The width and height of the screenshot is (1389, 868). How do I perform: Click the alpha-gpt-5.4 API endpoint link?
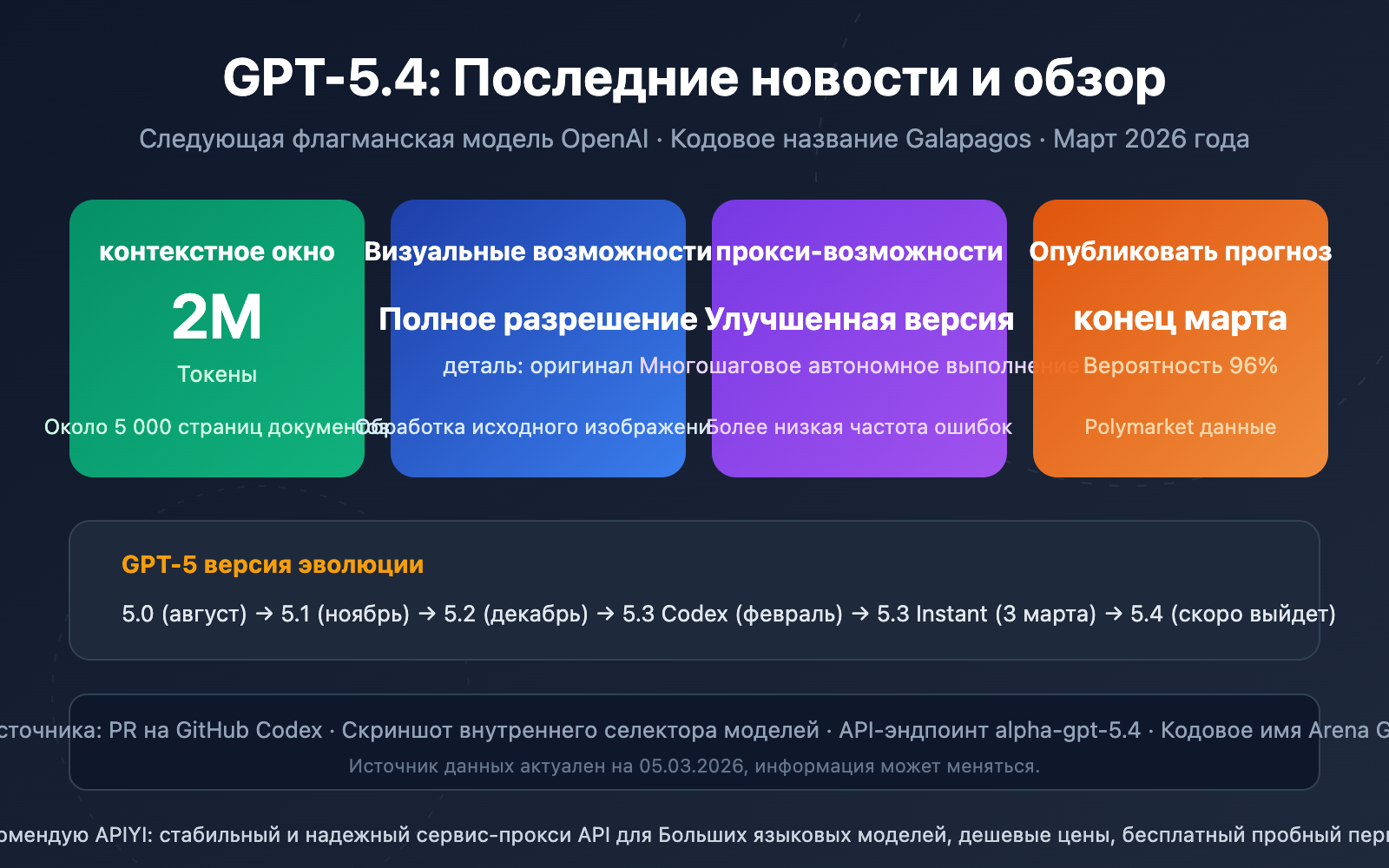[1065, 730]
